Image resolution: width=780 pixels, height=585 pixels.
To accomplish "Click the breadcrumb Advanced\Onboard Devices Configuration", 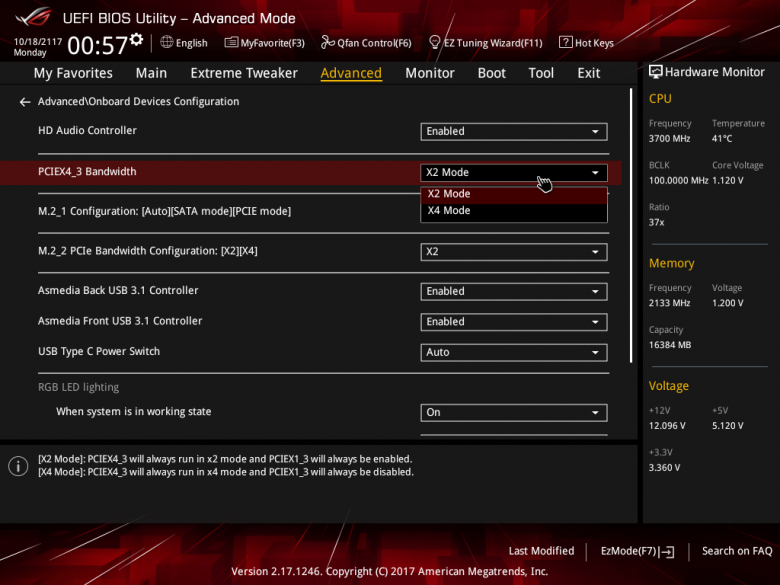I will (138, 101).
